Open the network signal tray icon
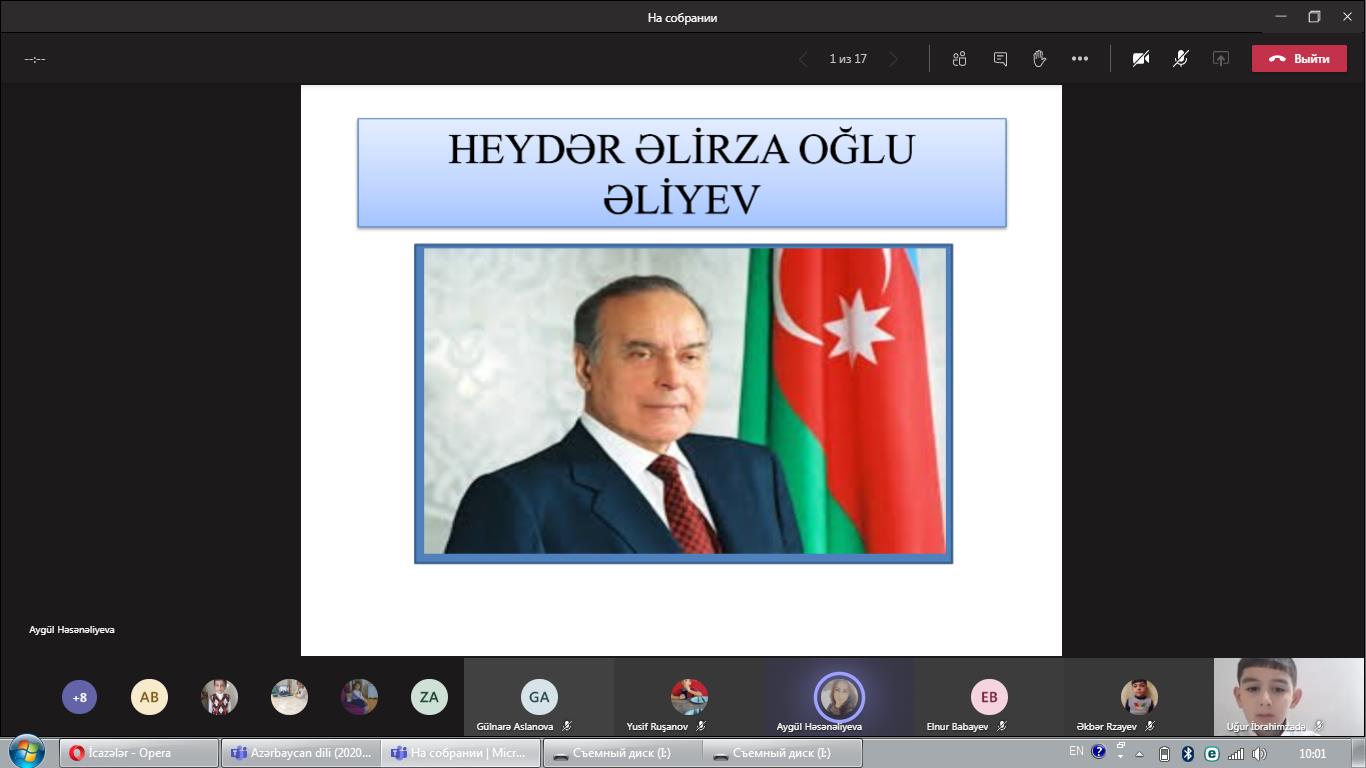The height and width of the screenshot is (768, 1366). tap(1236, 754)
